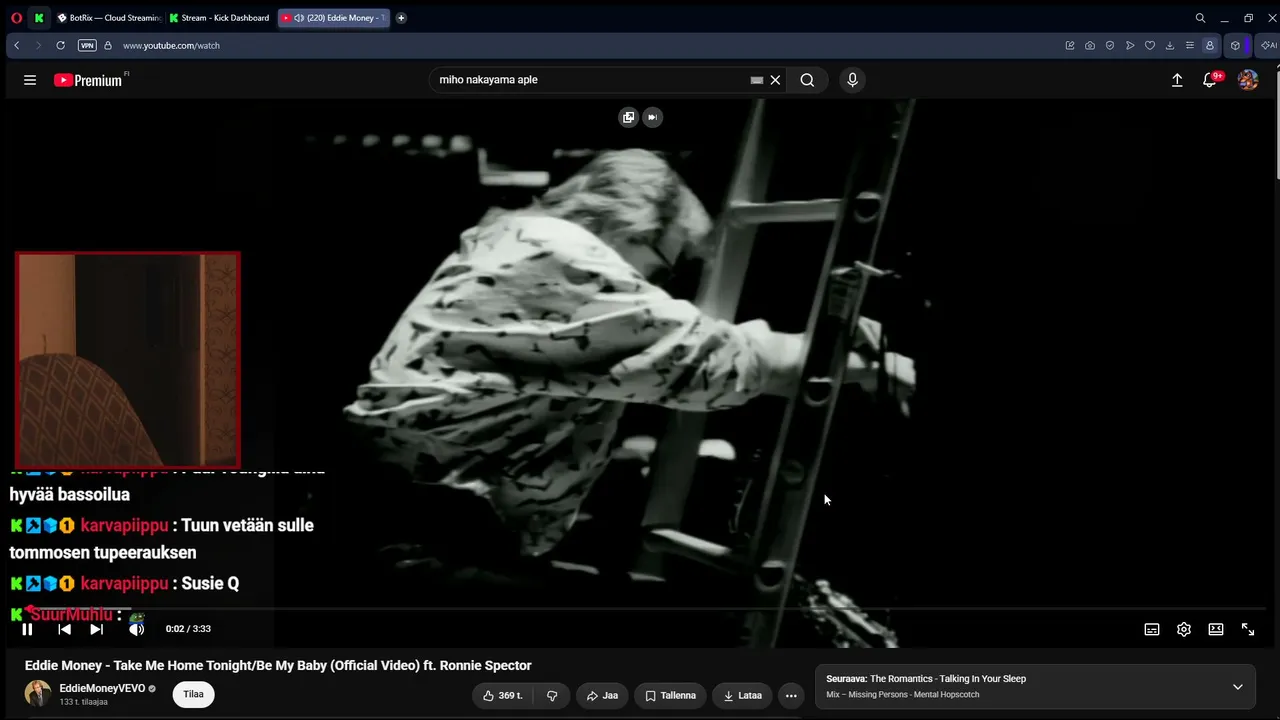Open the YouTube account avatar menu
1280x720 pixels.
point(1248,80)
